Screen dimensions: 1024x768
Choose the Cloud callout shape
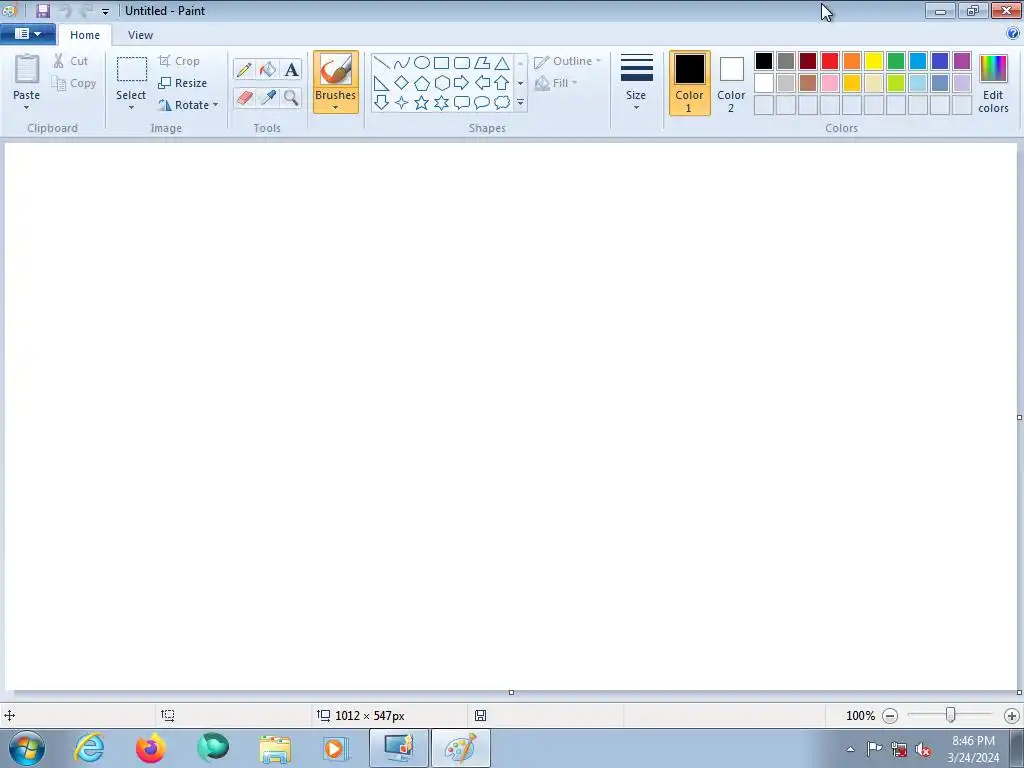click(502, 103)
